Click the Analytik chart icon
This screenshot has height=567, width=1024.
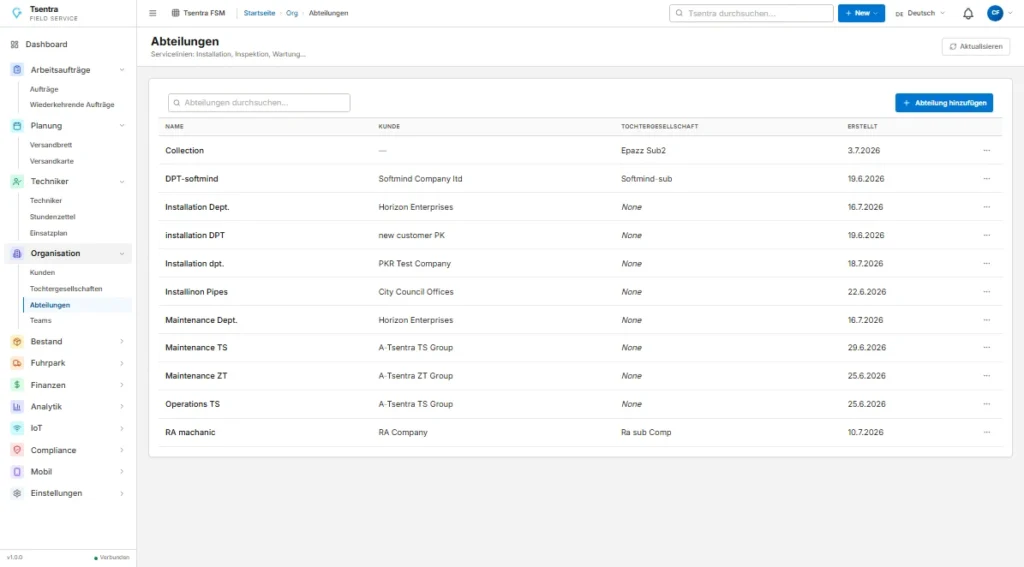(17, 407)
